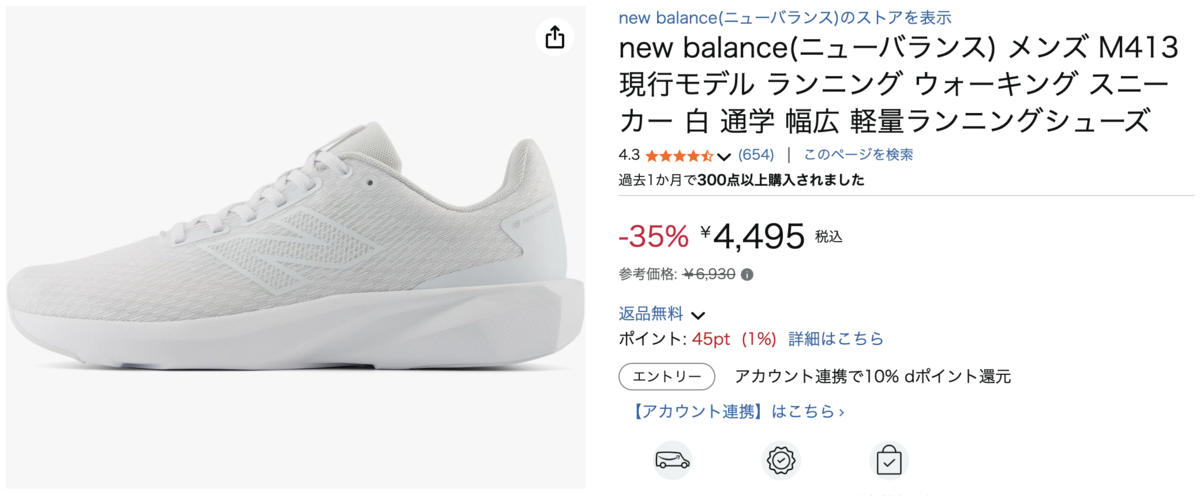This screenshot has height=496, width=1200.
Task: Click the このページを検索 link
Action: pyautogui.click(x=858, y=155)
